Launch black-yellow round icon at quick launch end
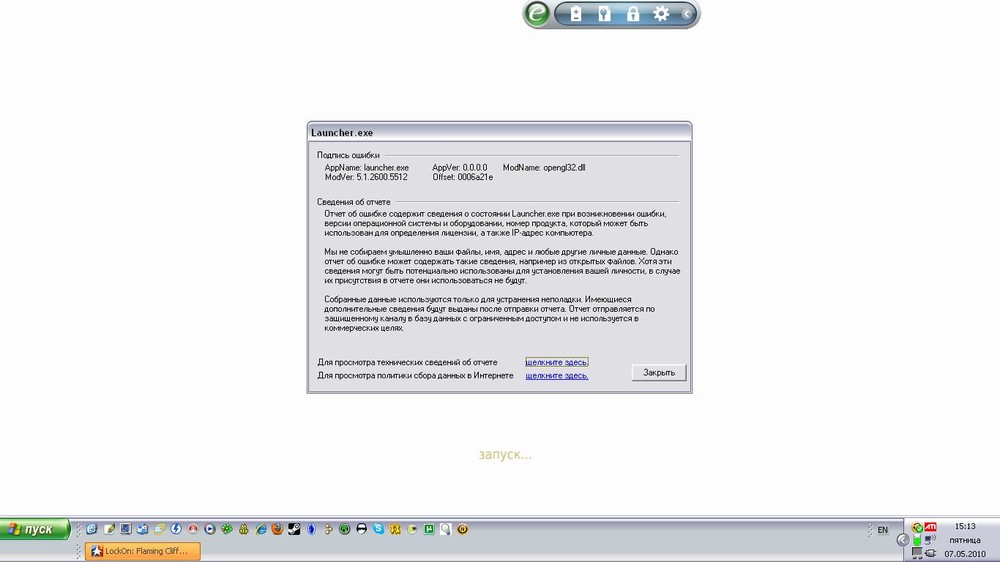Viewport: 1000px width, 562px height. point(462,529)
